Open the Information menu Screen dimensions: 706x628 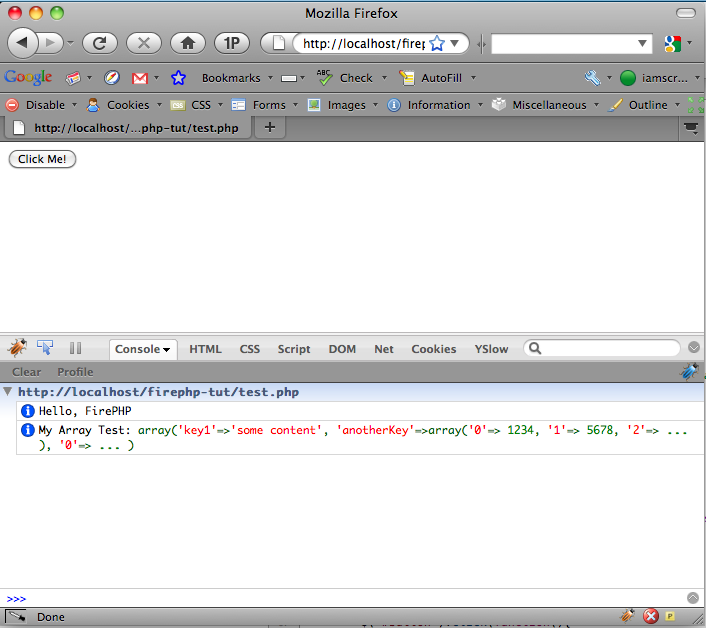coord(435,105)
